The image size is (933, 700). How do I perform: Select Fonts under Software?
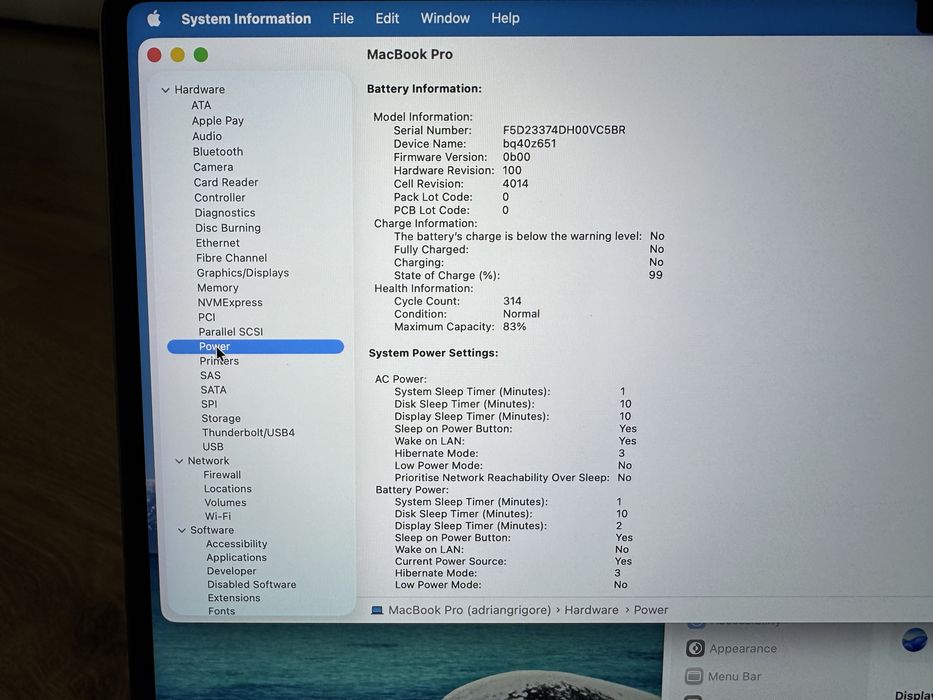click(x=221, y=611)
